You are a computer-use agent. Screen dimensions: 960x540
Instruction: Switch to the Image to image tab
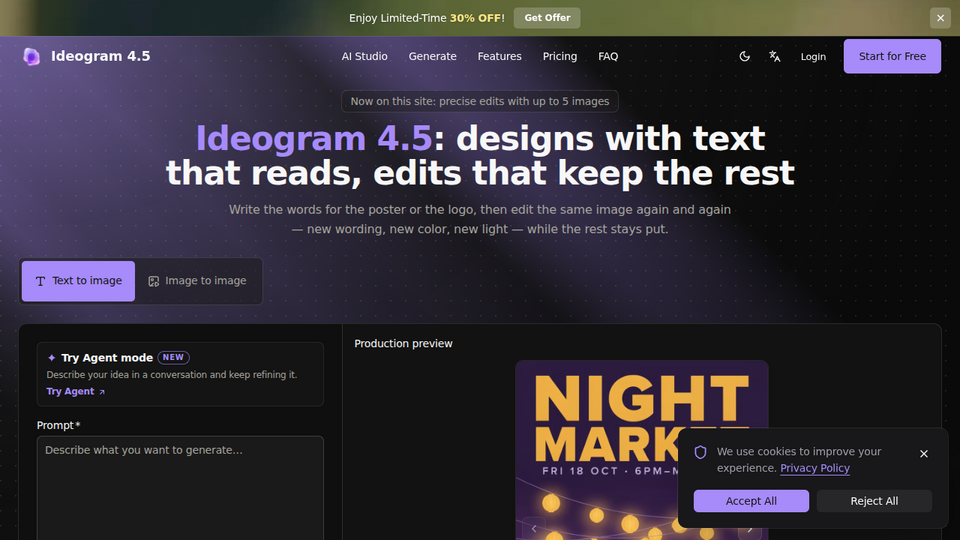pyautogui.click(x=198, y=281)
